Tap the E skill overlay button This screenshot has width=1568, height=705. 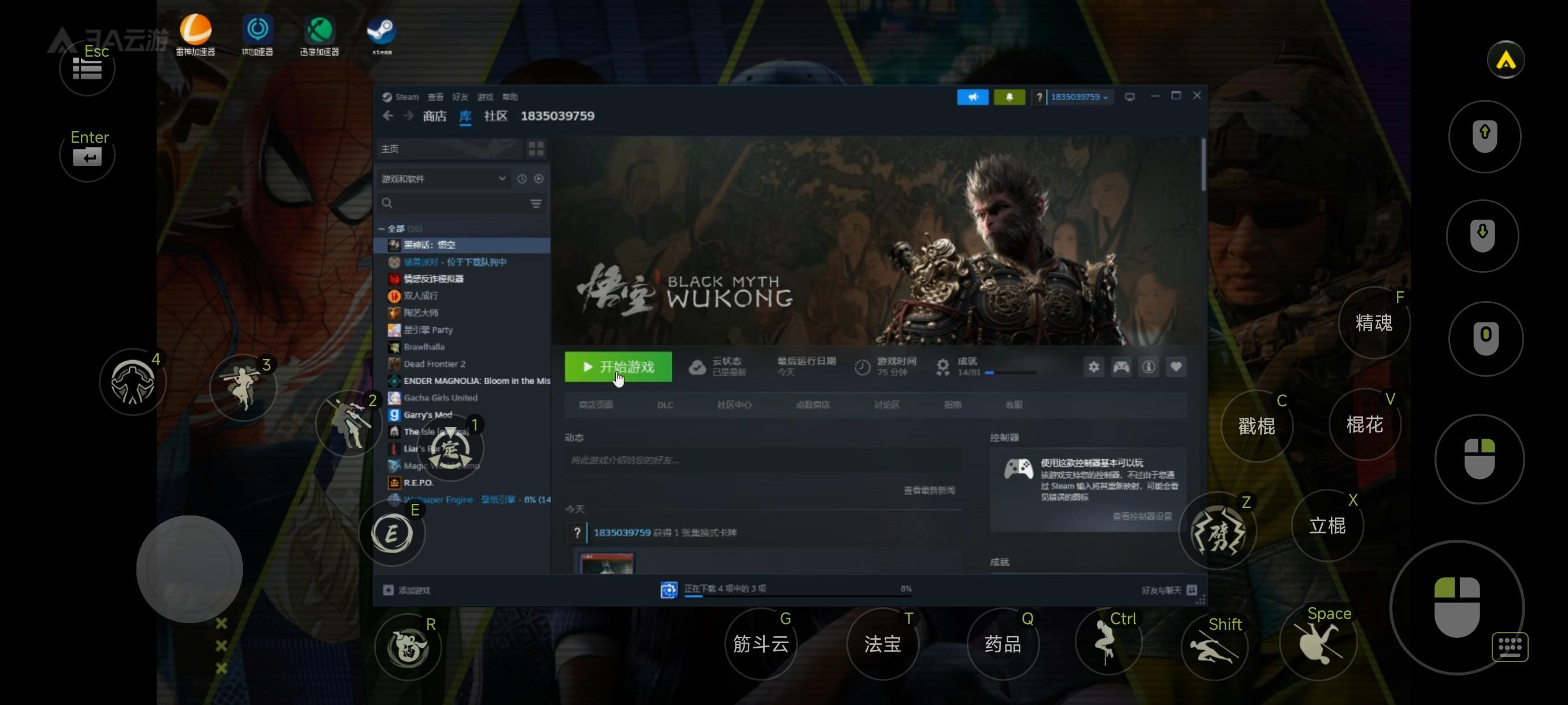click(x=392, y=533)
